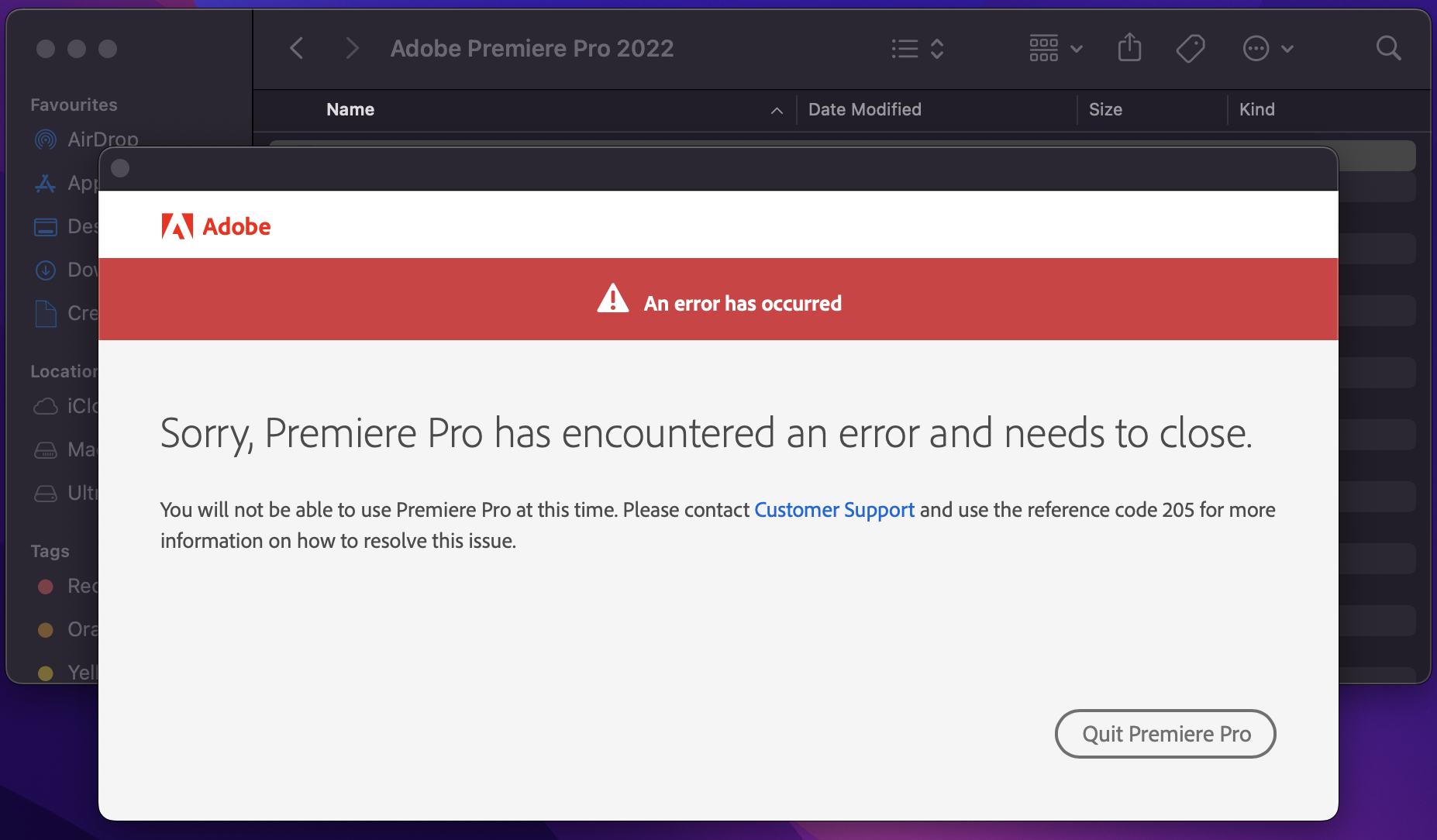Open the list view options switcher
Screen dimensions: 1437x840
click(x=917, y=49)
